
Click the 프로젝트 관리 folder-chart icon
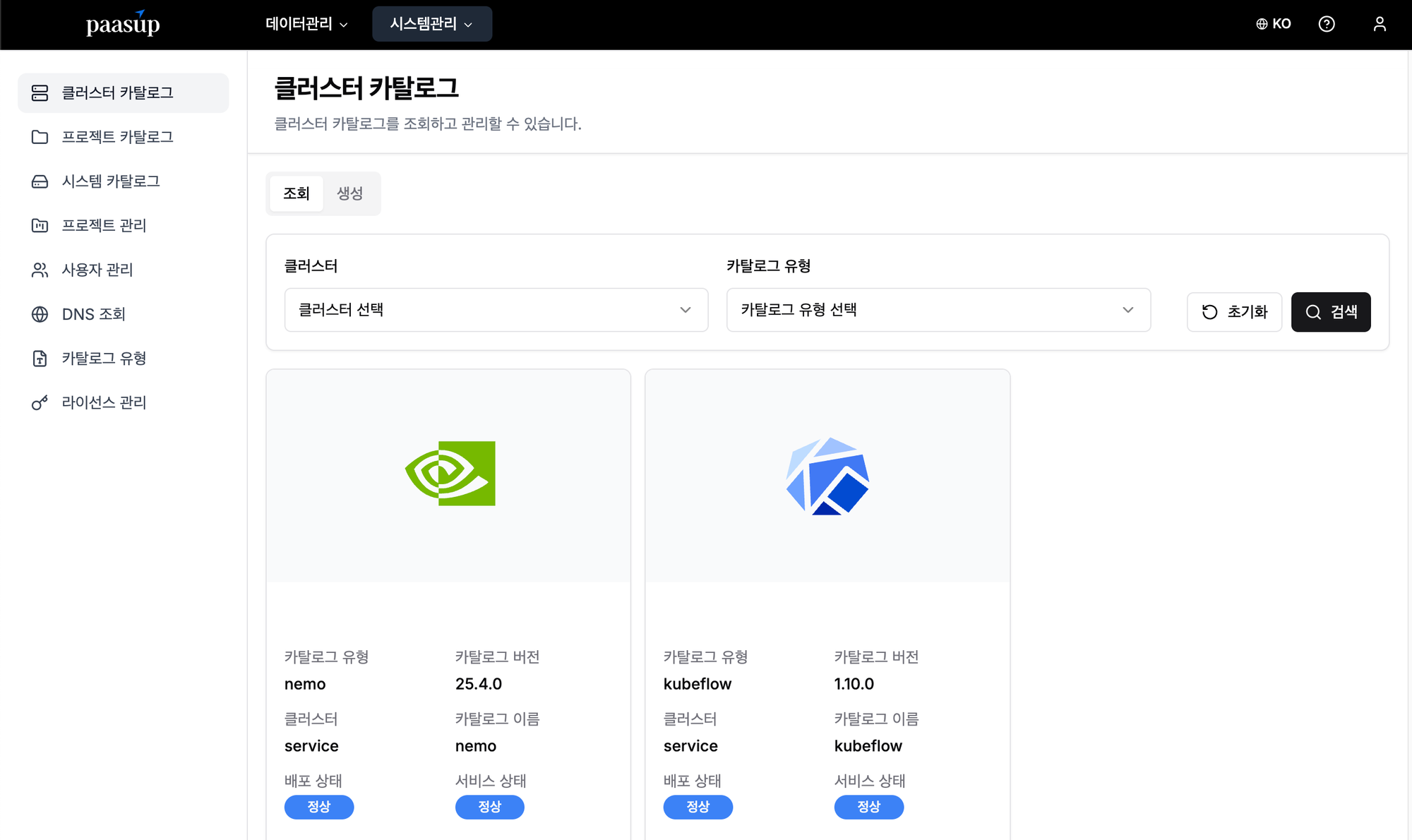pyautogui.click(x=40, y=225)
